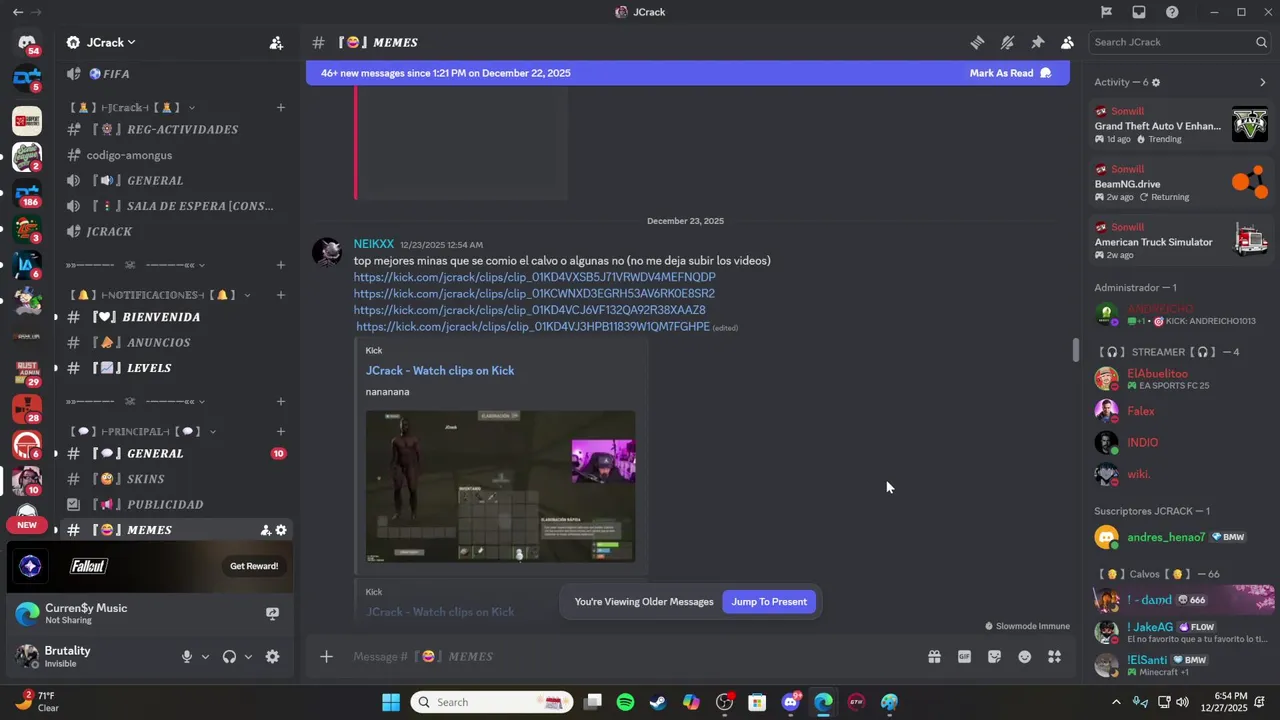1280x720 pixels.
Task: Open Direct Messages home icon
Action: tap(27, 43)
